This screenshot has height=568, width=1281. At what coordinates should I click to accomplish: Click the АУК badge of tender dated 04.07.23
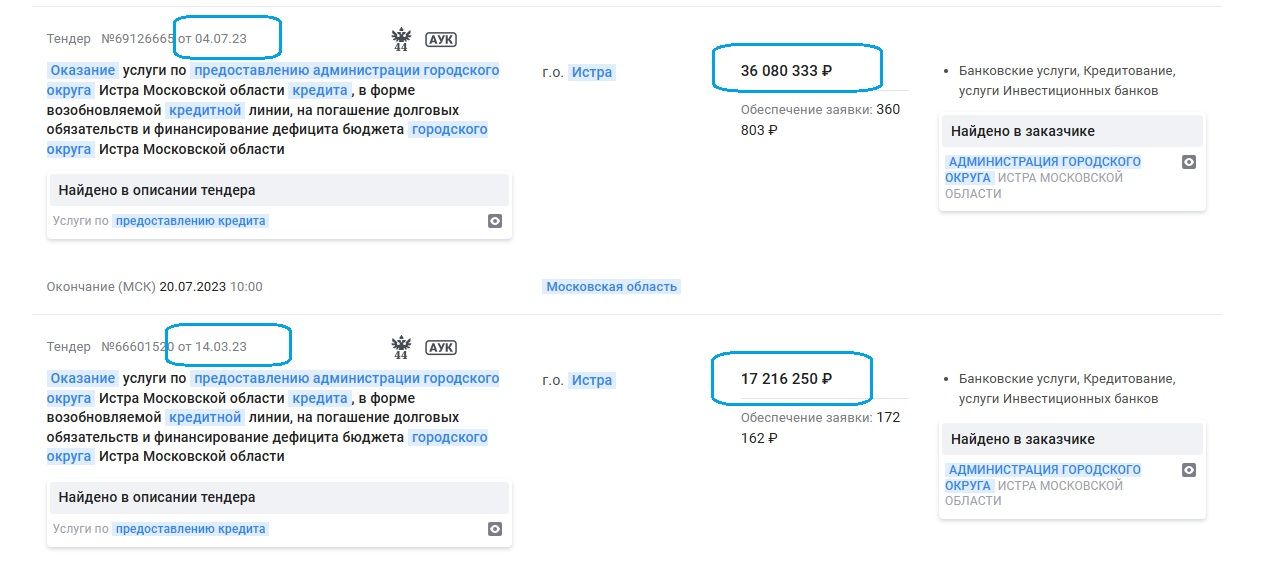(441, 40)
